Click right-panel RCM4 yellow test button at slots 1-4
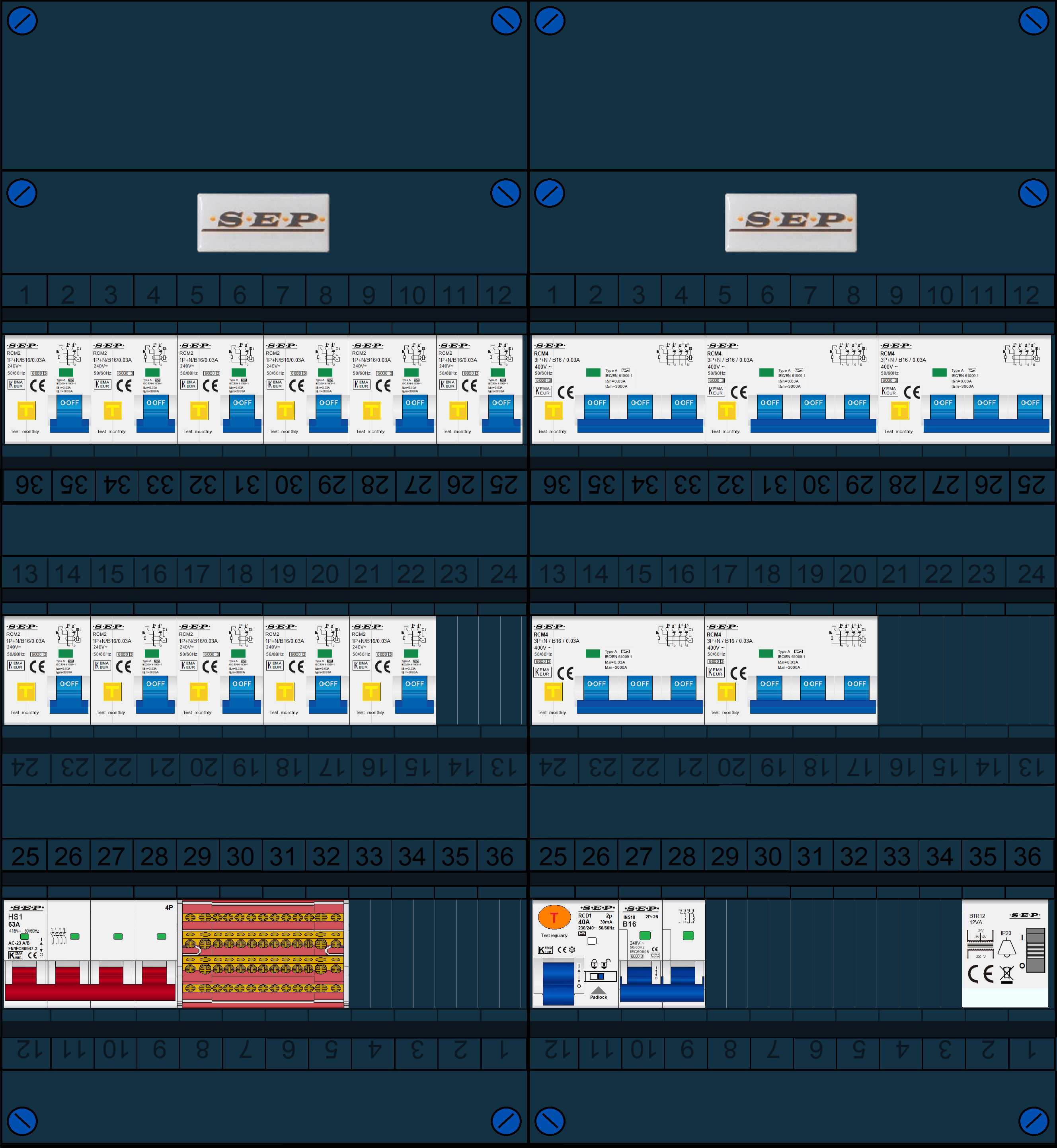The height and width of the screenshot is (1148, 1057). (x=554, y=410)
